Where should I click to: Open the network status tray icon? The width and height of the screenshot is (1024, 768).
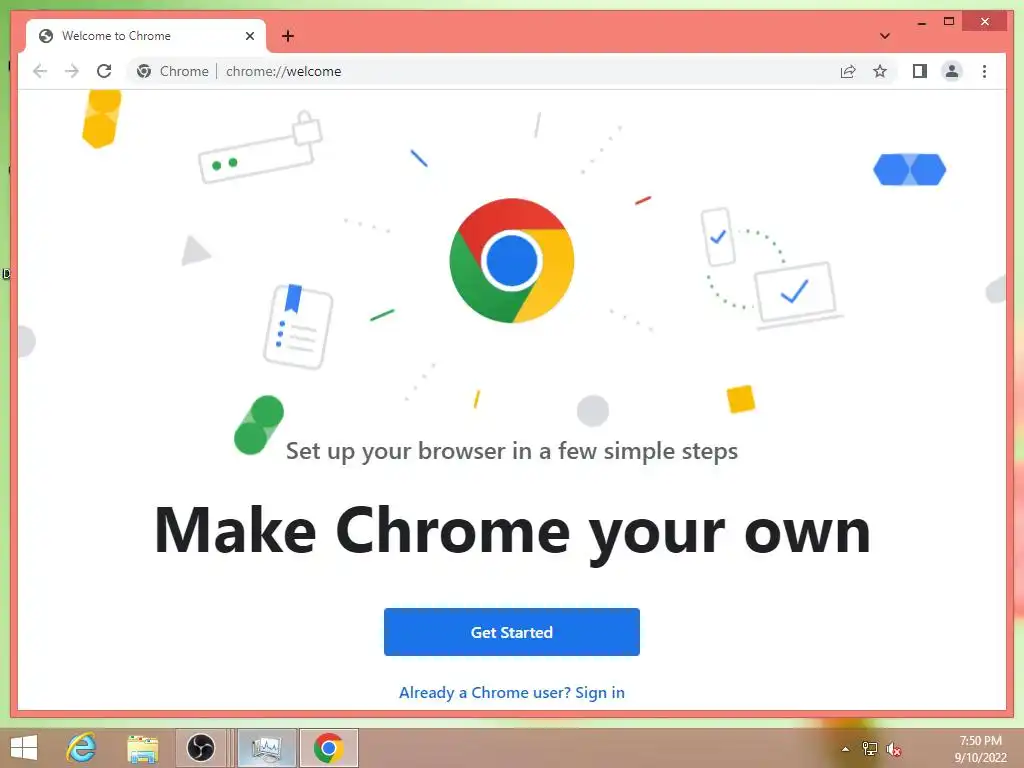869,748
